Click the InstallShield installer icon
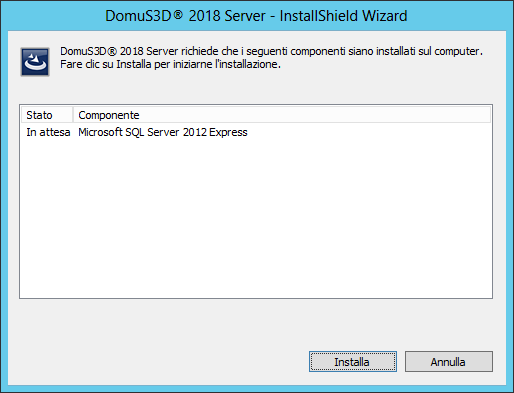514x393 pixels. pyautogui.click(x=35, y=62)
